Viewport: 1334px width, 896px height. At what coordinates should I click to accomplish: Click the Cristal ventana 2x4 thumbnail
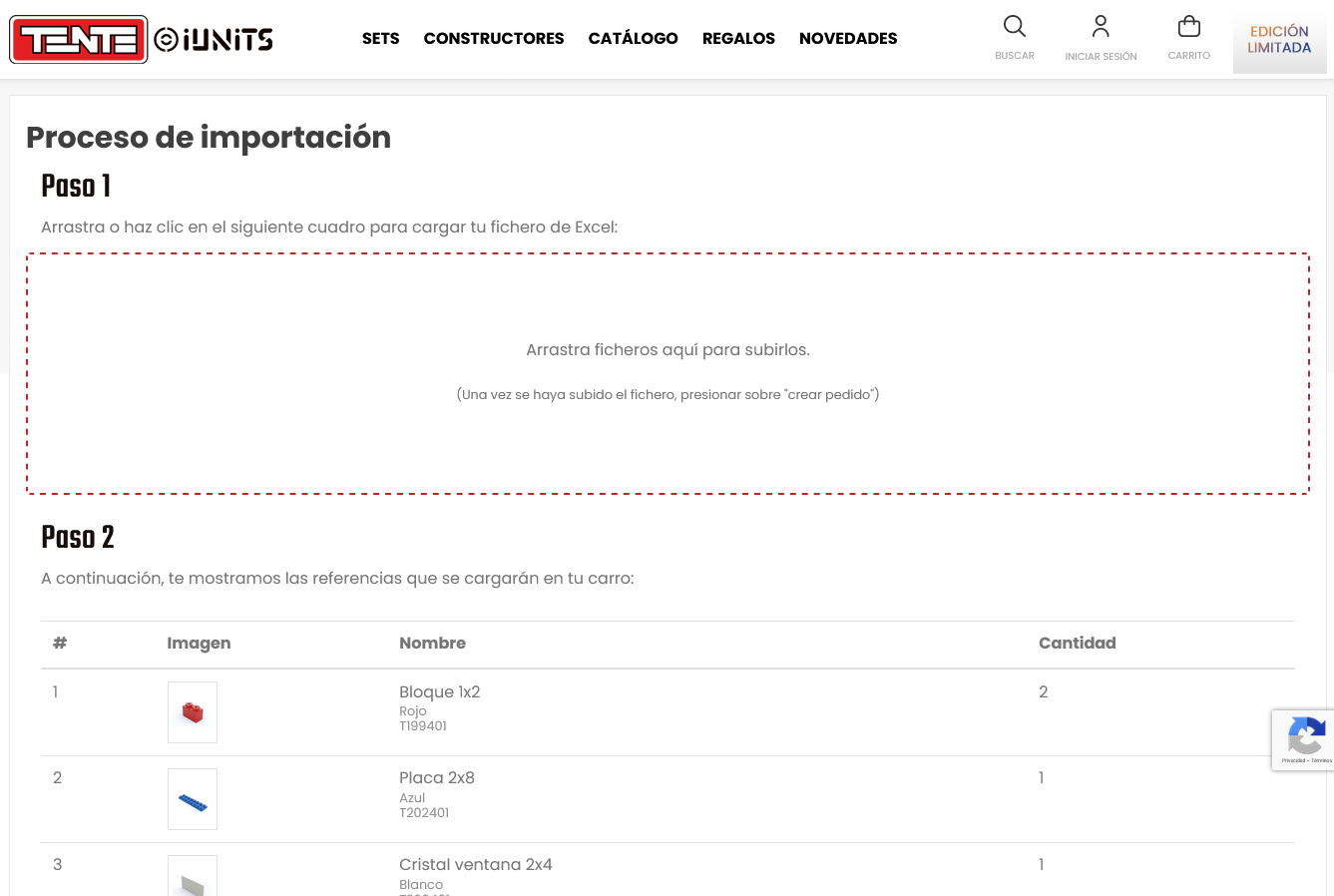193,876
